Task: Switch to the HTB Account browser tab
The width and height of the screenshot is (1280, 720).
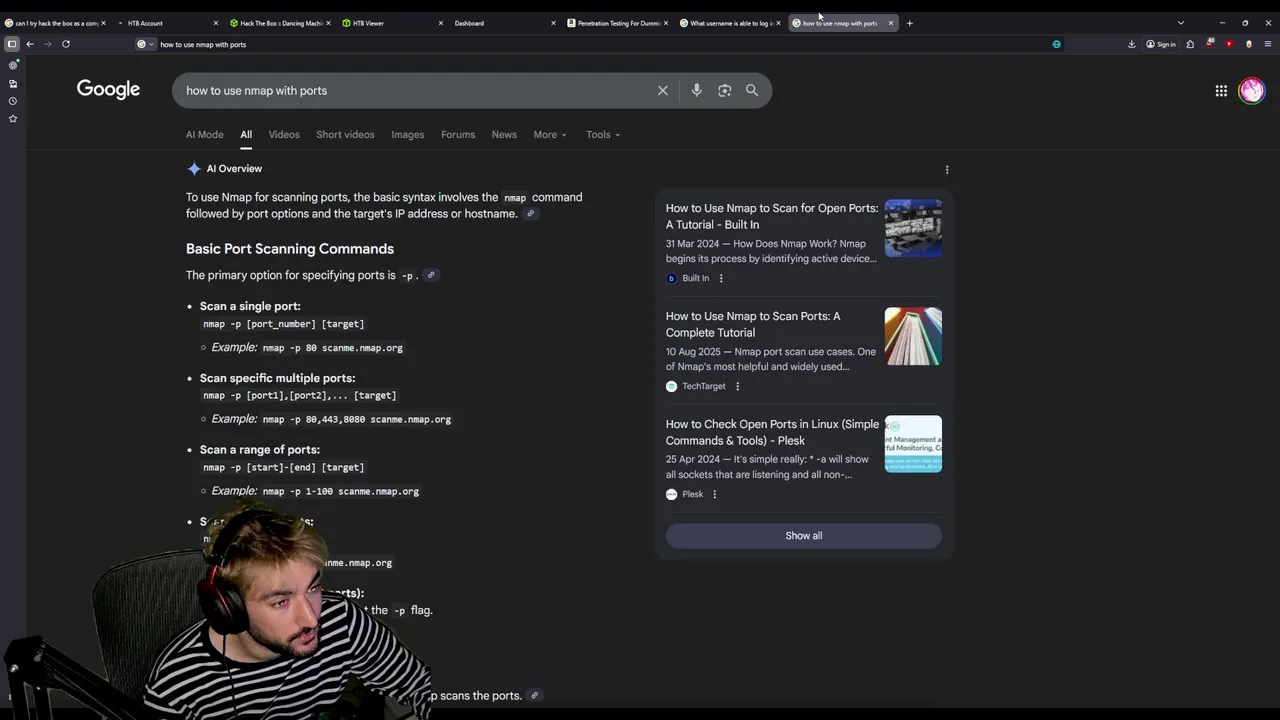Action: [x=166, y=23]
